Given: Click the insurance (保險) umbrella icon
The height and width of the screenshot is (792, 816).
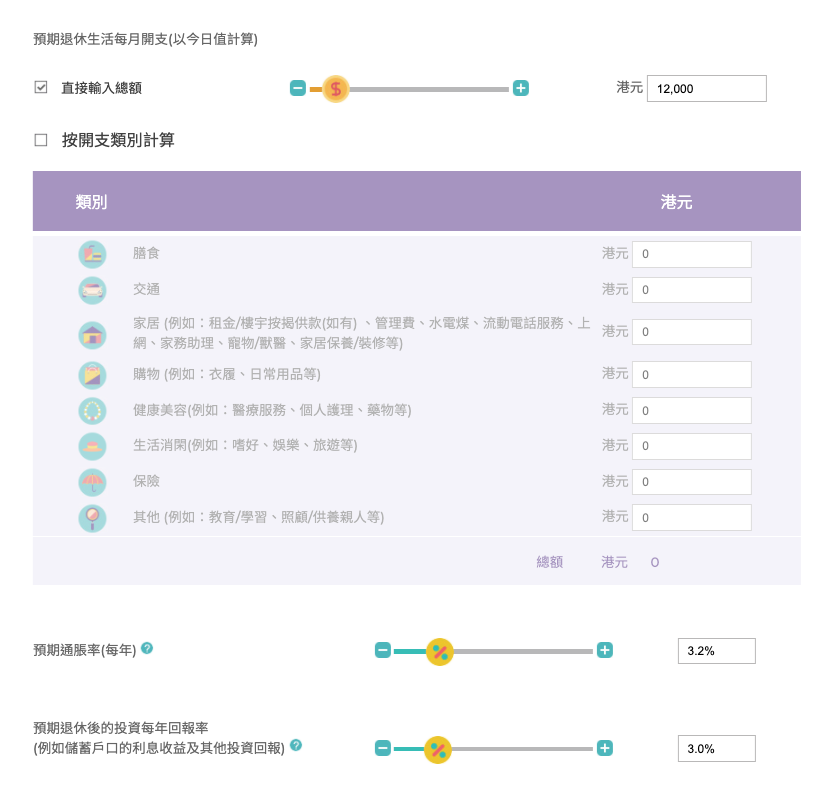Looking at the screenshot, I should click(92, 482).
